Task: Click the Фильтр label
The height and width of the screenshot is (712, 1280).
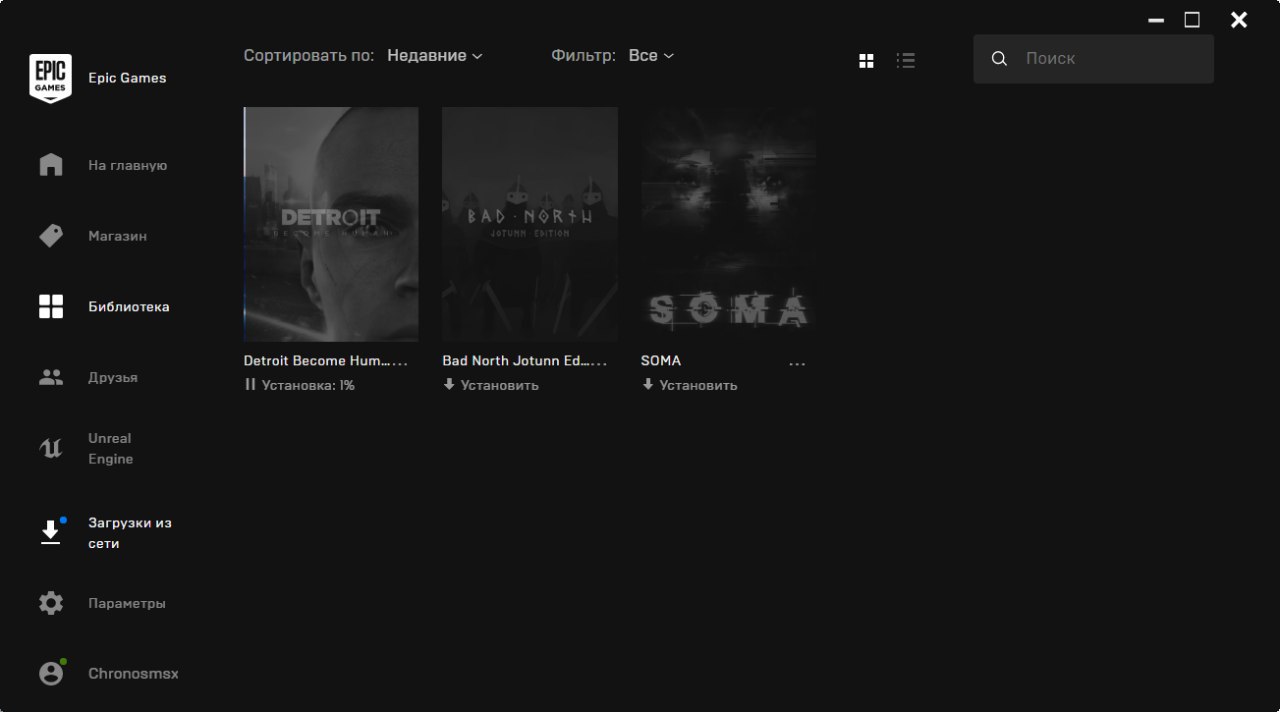Action: pos(584,56)
